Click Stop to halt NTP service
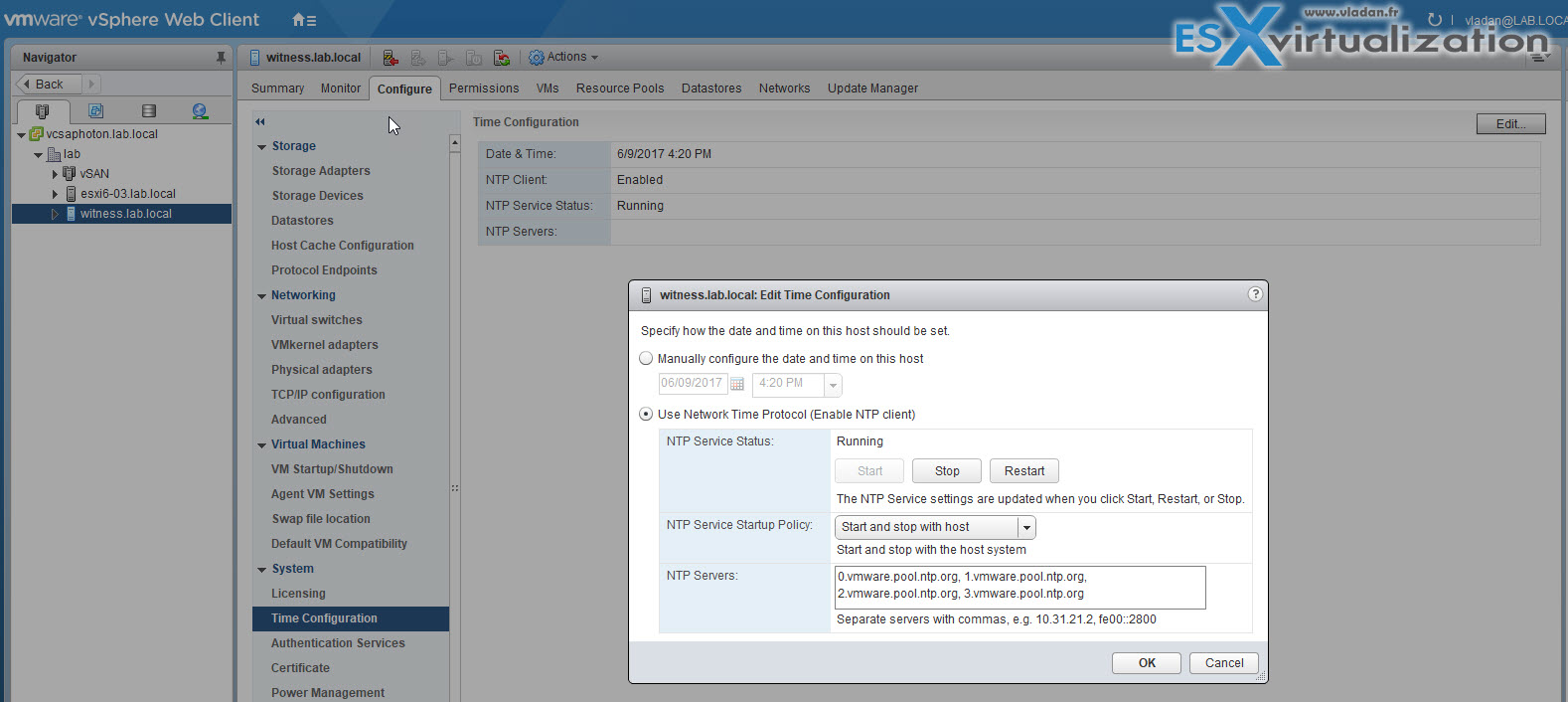 [x=947, y=471]
